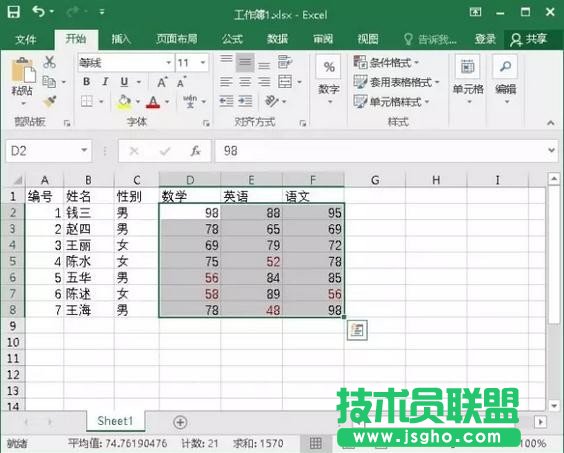Open the text orientation tool

click(x=272, y=101)
